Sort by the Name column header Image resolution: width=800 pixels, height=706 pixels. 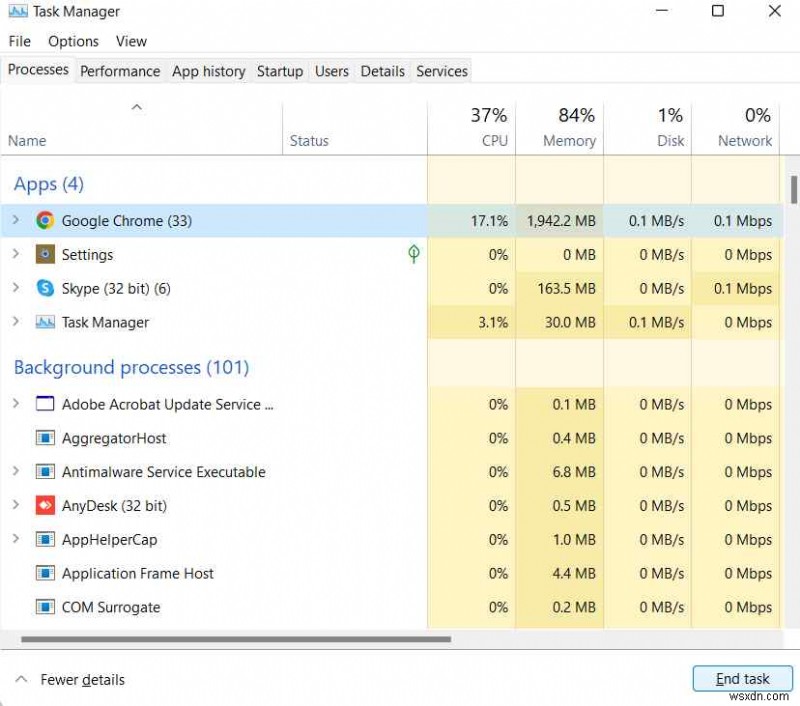[x=141, y=129]
